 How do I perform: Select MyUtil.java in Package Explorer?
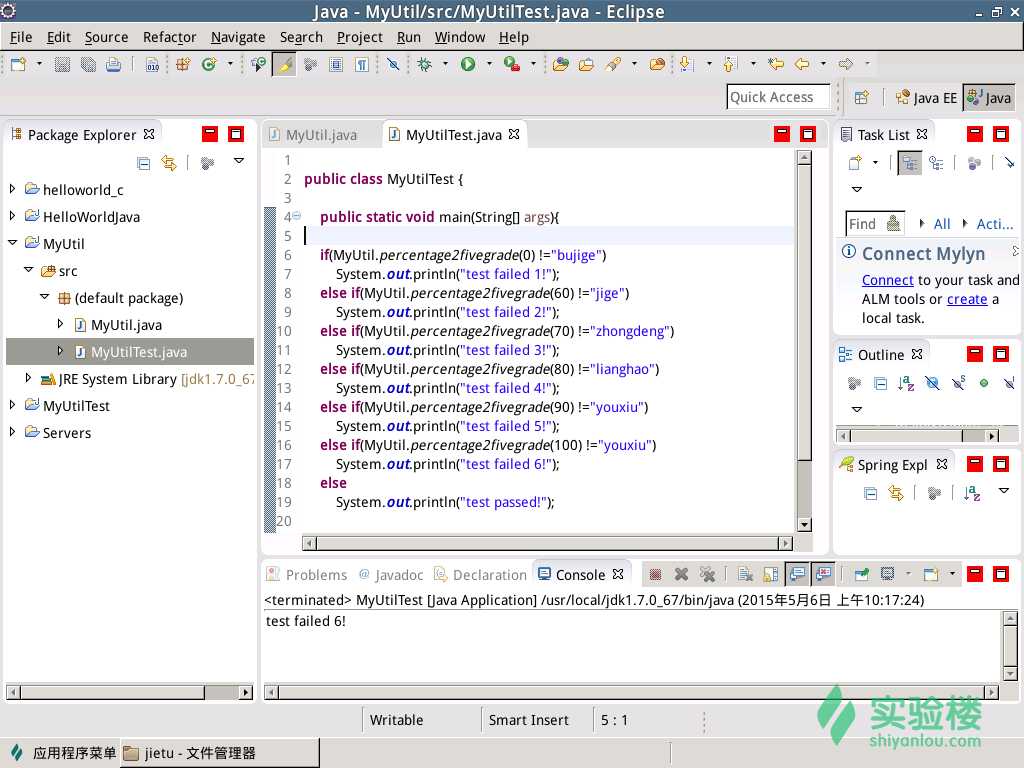coord(127,325)
